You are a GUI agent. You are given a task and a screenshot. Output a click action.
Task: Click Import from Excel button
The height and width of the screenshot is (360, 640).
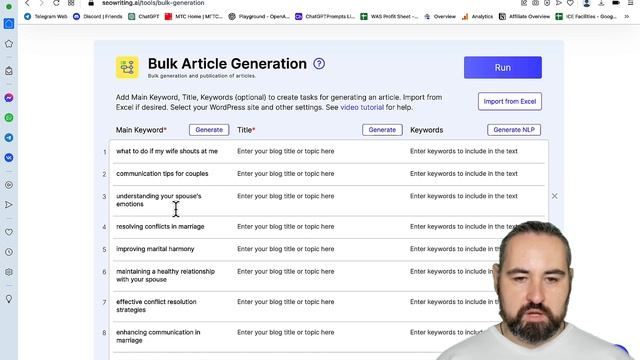pos(510,101)
